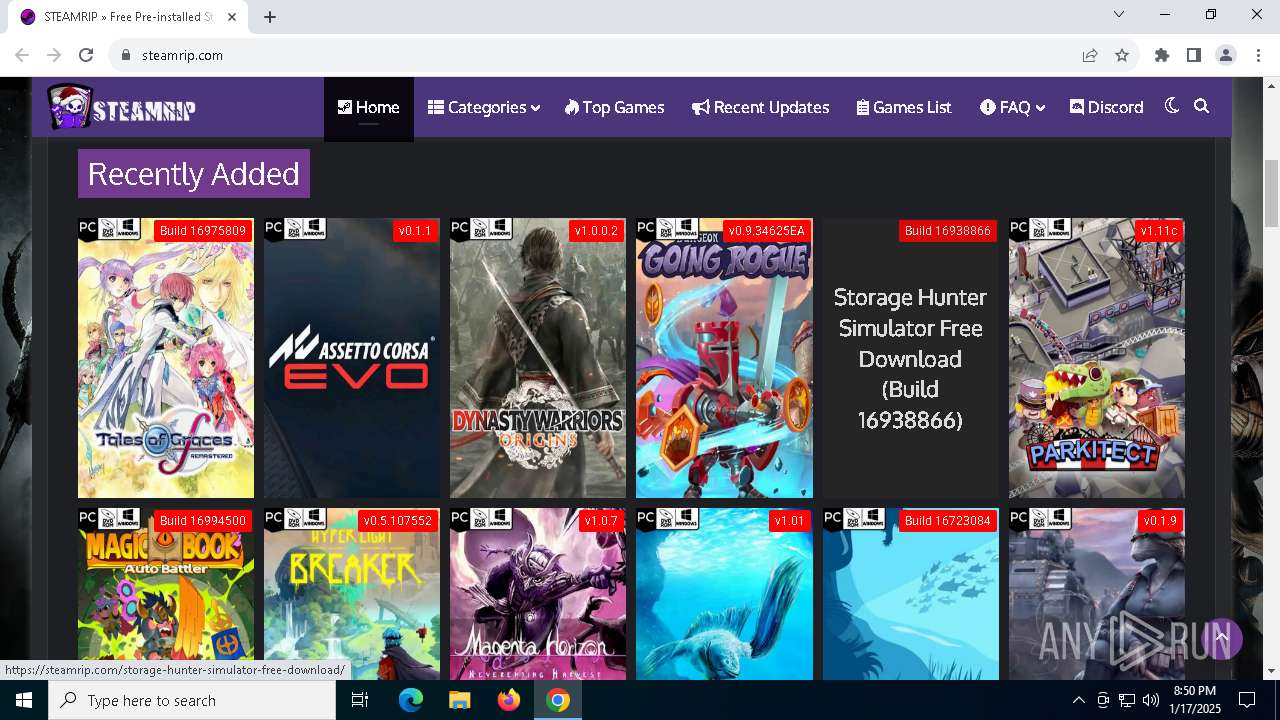Open Top Games page
The height and width of the screenshot is (720, 1280).
(614, 108)
